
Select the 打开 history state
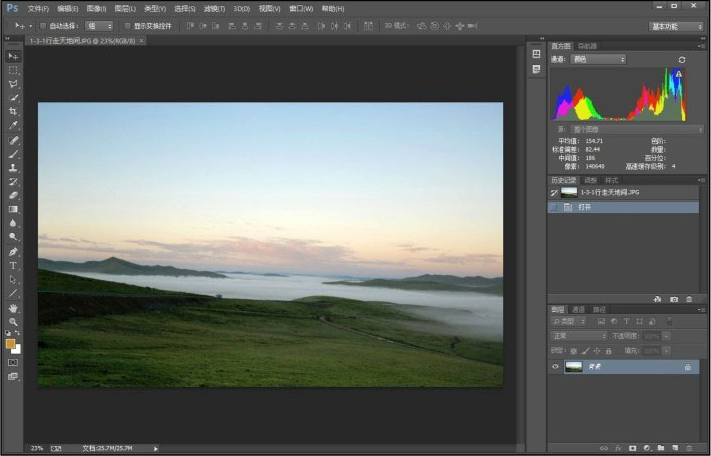(x=585, y=207)
